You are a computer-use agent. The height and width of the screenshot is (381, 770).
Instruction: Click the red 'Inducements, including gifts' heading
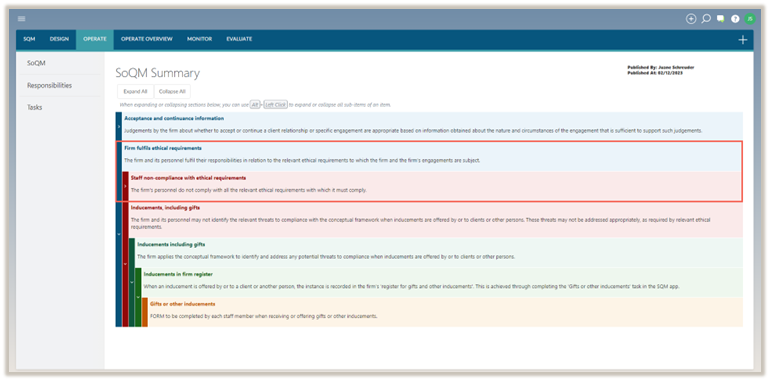tap(165, 208)
